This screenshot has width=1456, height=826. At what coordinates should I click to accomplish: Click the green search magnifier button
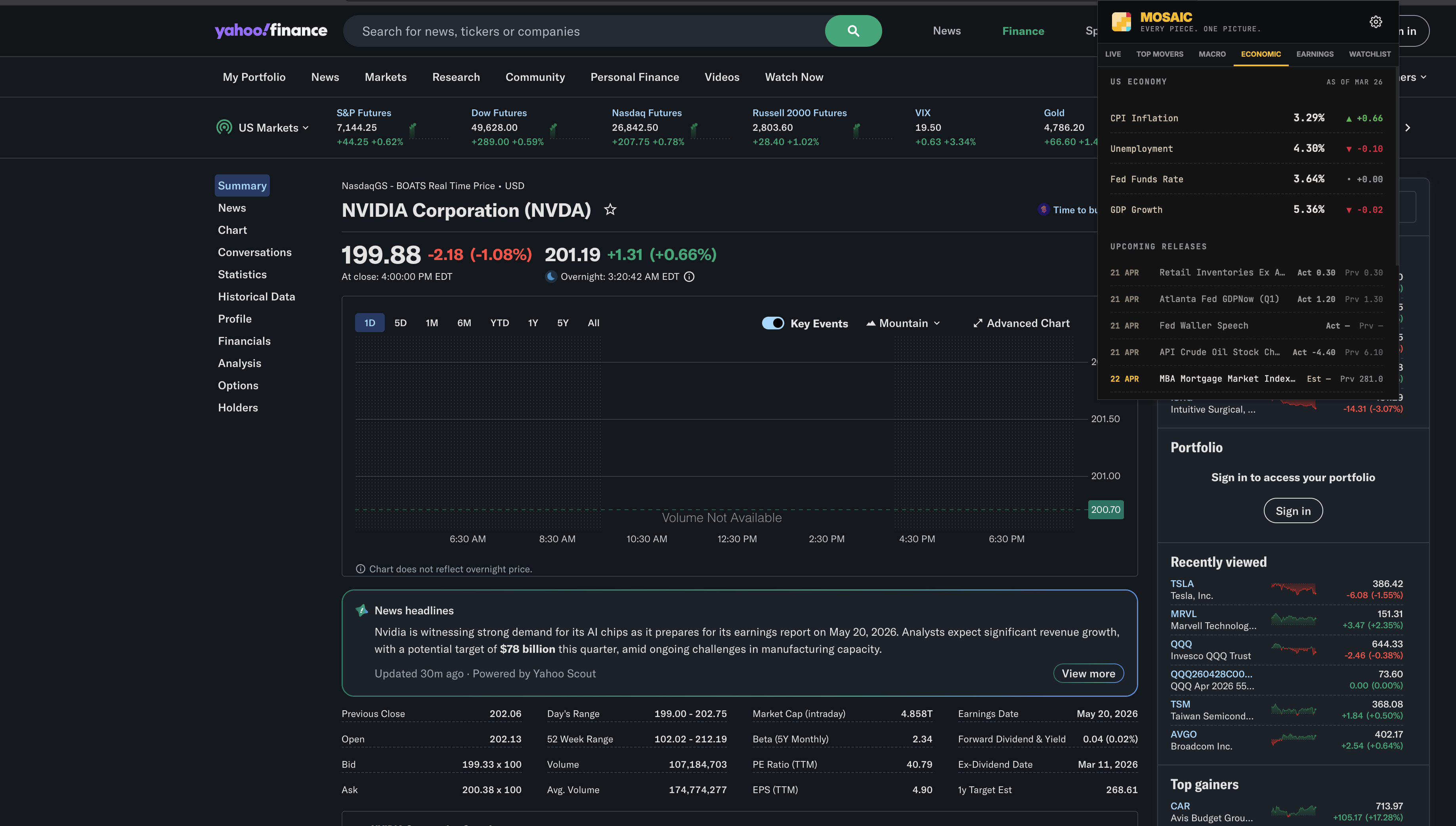[x=853, y=31]
